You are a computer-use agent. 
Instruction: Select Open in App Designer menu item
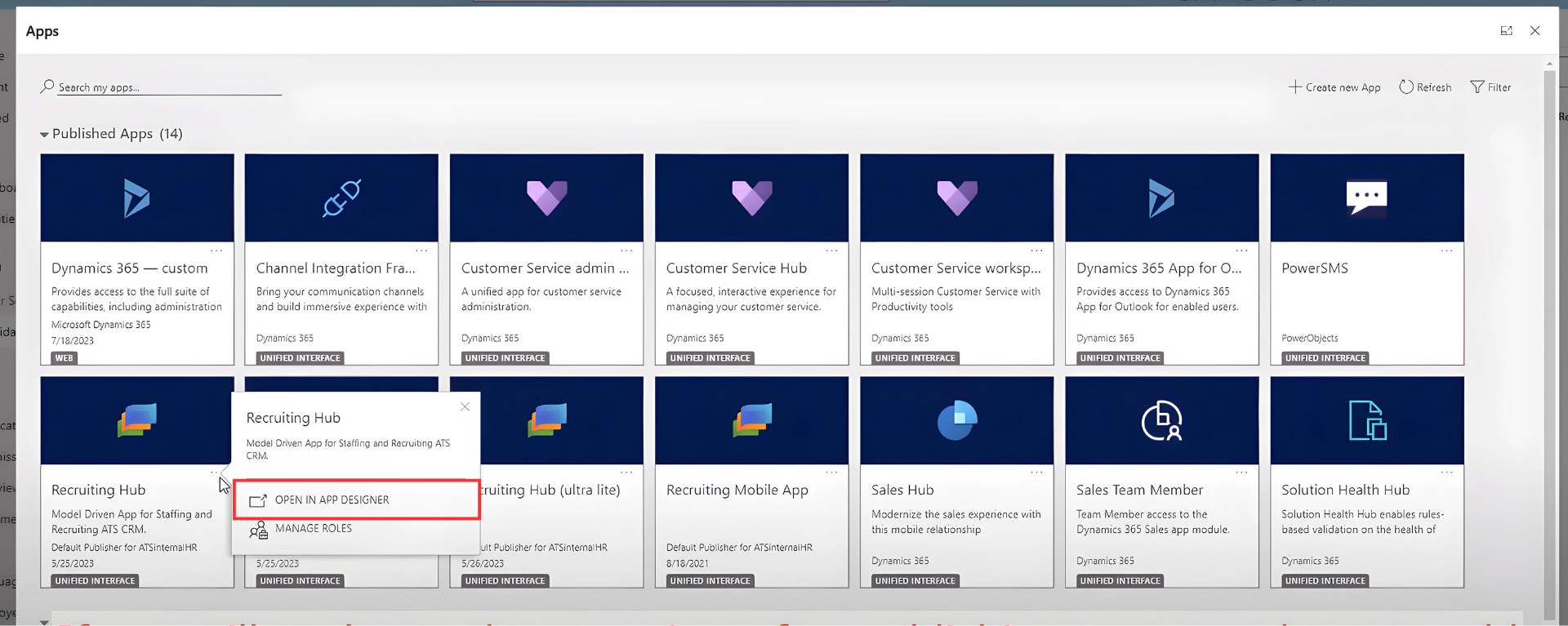[x=356, y=499]
